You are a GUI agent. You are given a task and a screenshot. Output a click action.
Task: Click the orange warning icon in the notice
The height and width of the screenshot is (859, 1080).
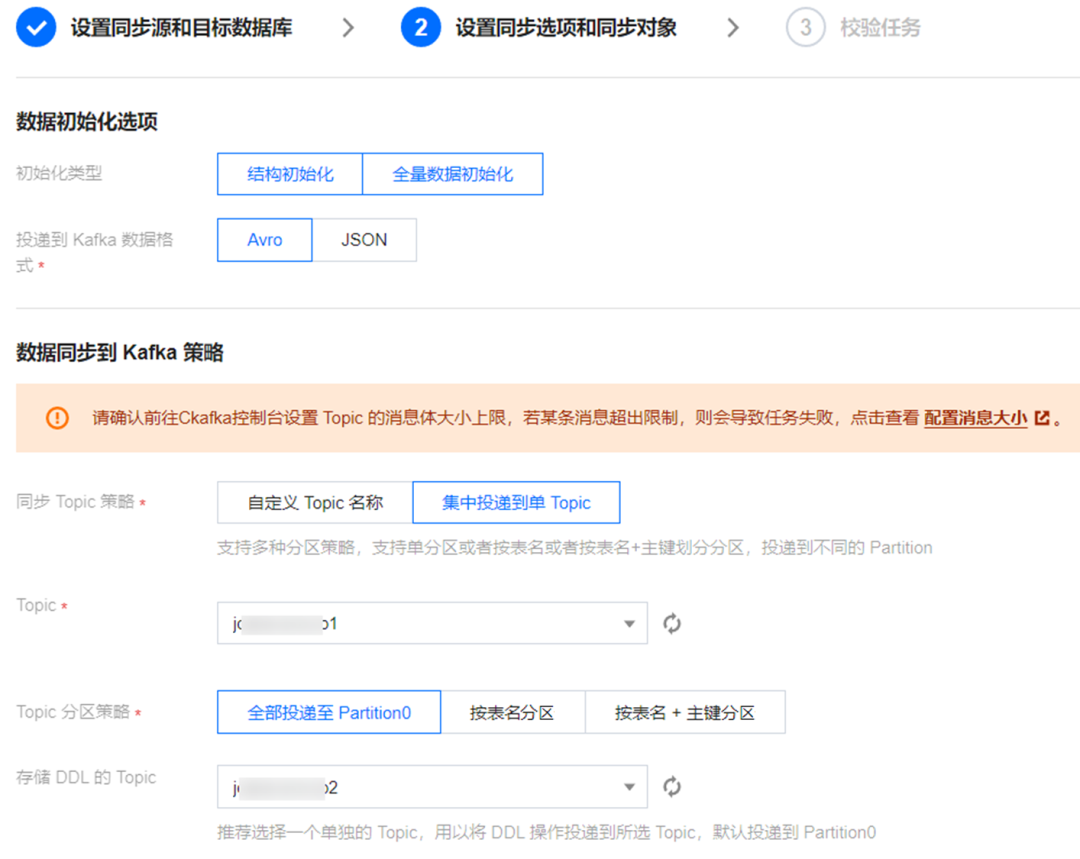[57, 417]
